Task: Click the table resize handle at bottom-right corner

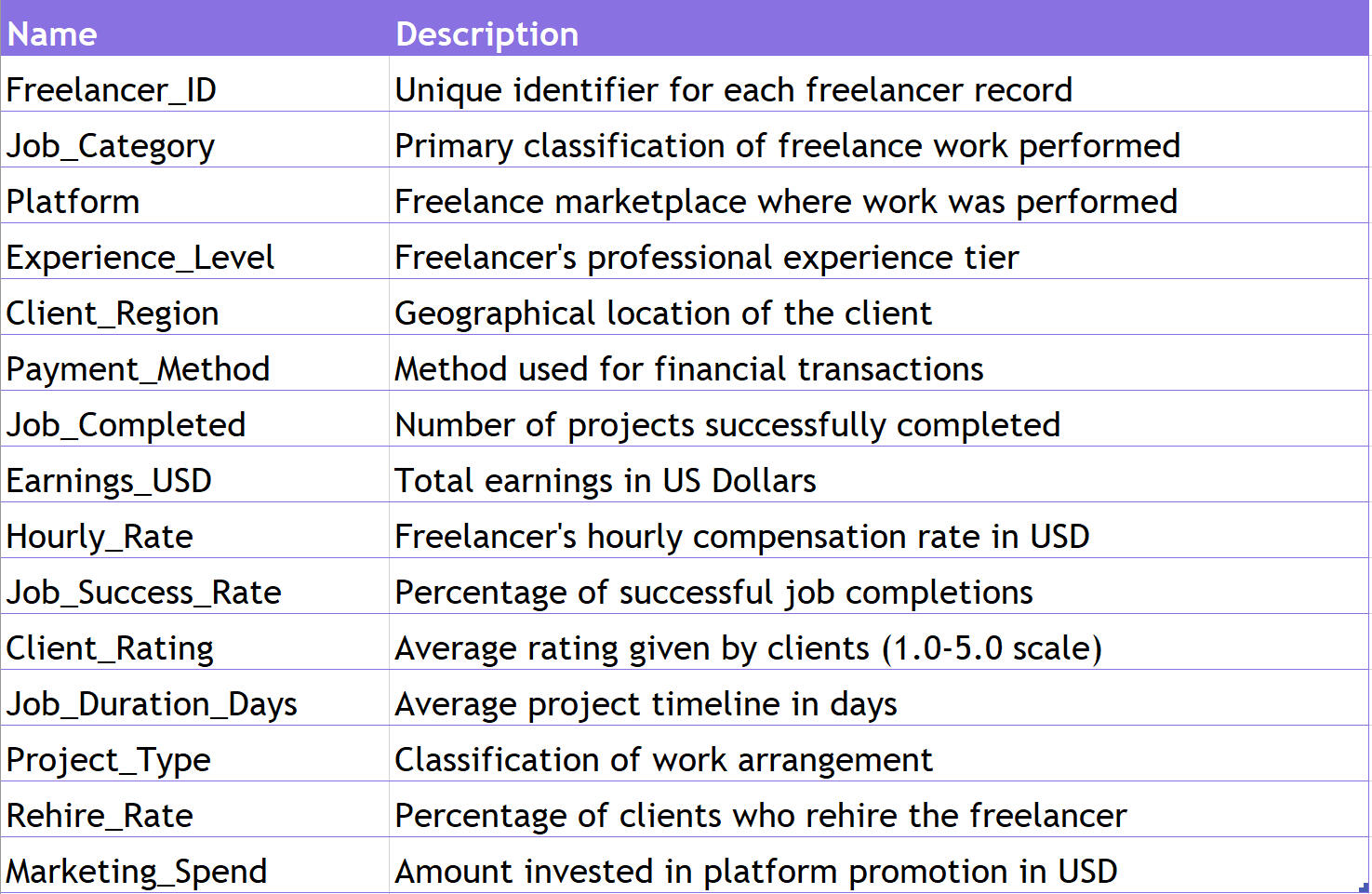Action: 1364,887
